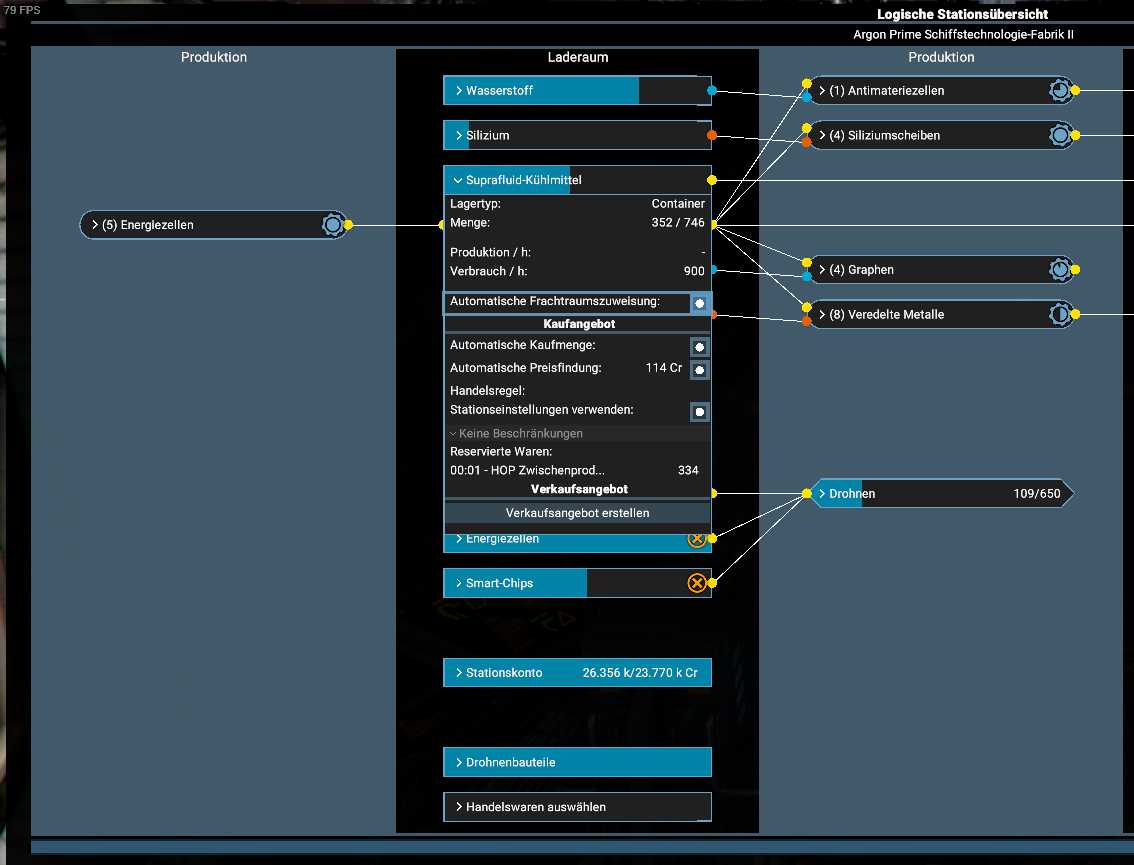
Task: Open the Keine Beschränkungen dropdown
Action: tap(577, 433)
